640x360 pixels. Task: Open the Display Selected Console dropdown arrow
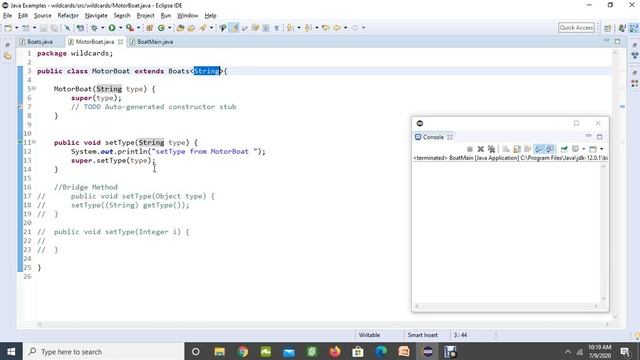pyautogui.click(x=584, y=149)
